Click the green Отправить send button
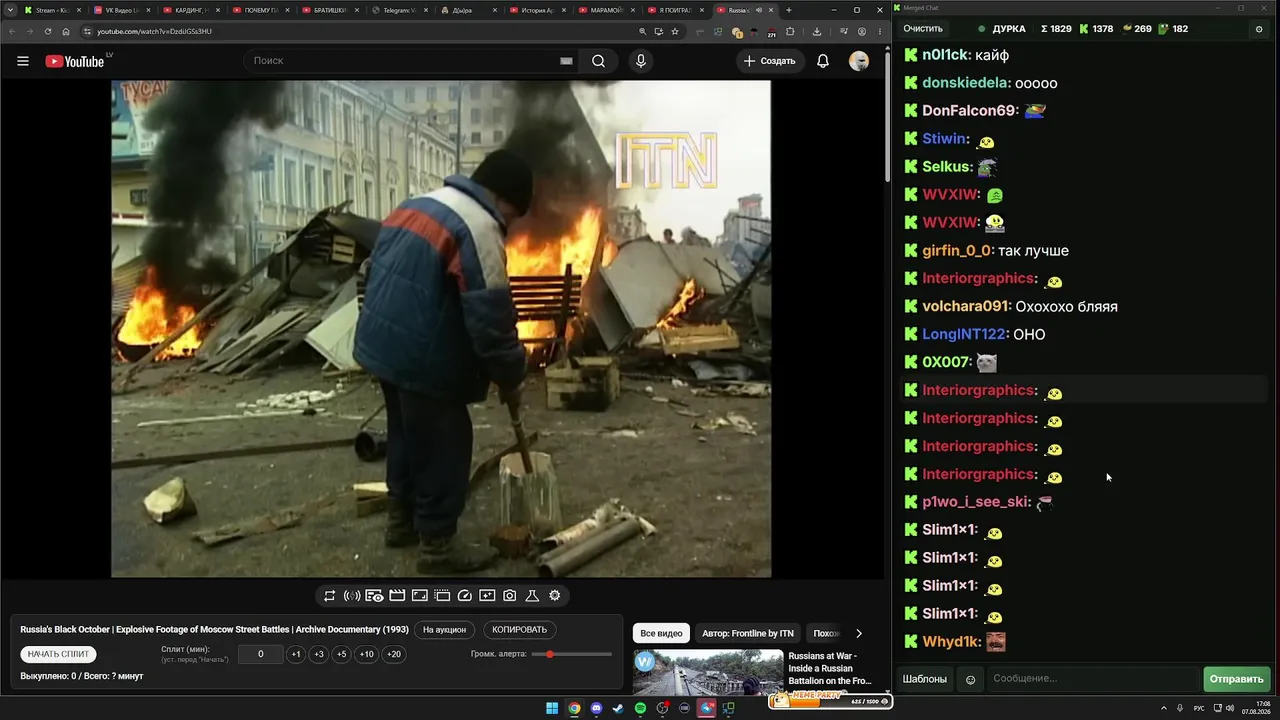This screenshot has height=720, width=1280. [1237, 679]
